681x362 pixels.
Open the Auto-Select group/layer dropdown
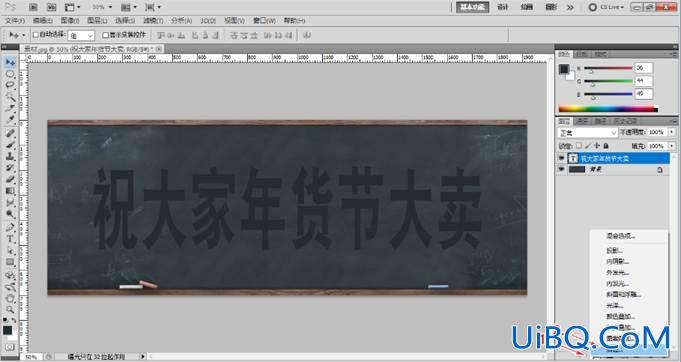[82, 36]
